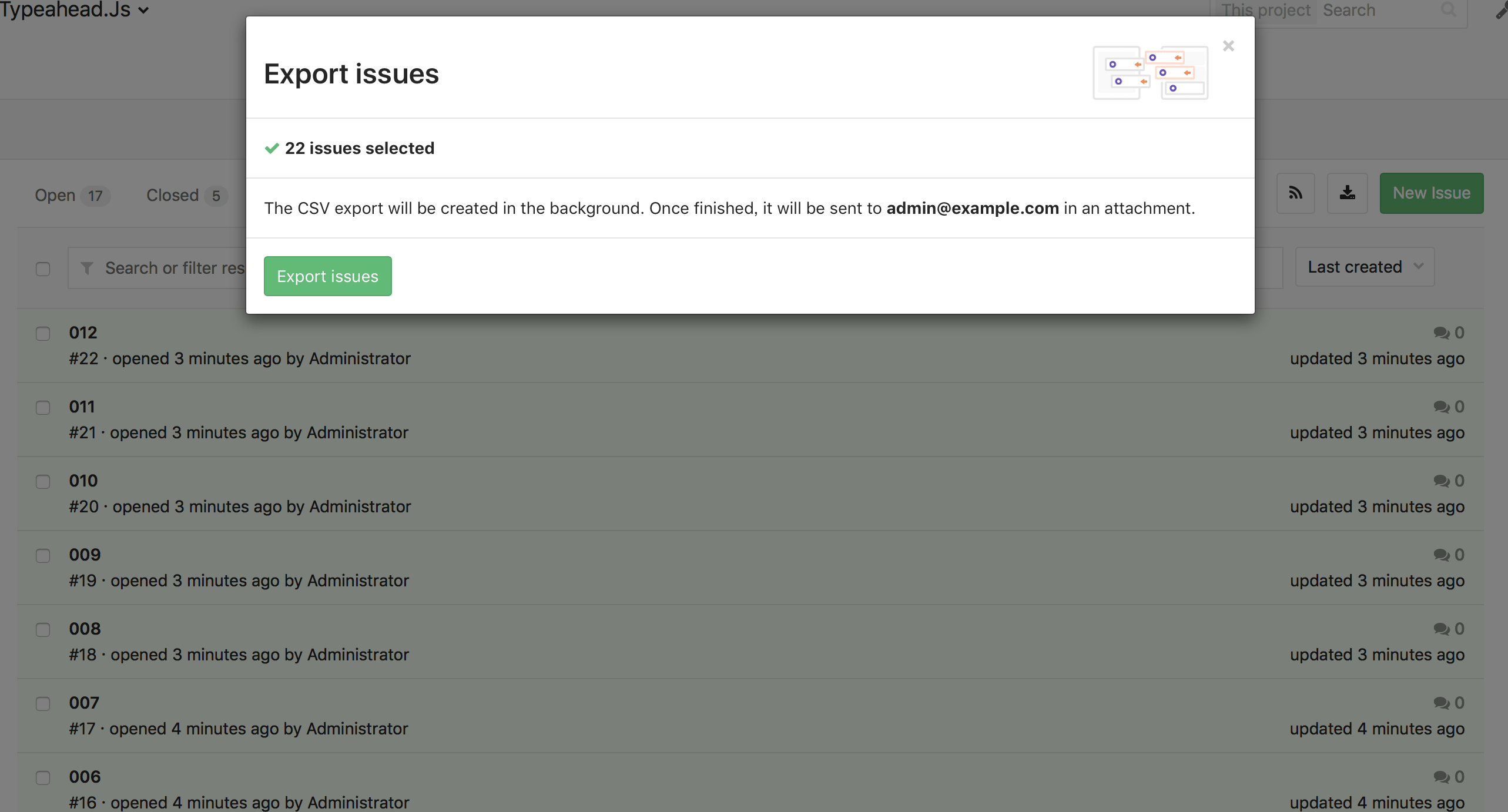The height and width of the screenshot is (812, 1508).
Task: Toggle checkbox for issue 008
Action: click(x=43, y=629)
